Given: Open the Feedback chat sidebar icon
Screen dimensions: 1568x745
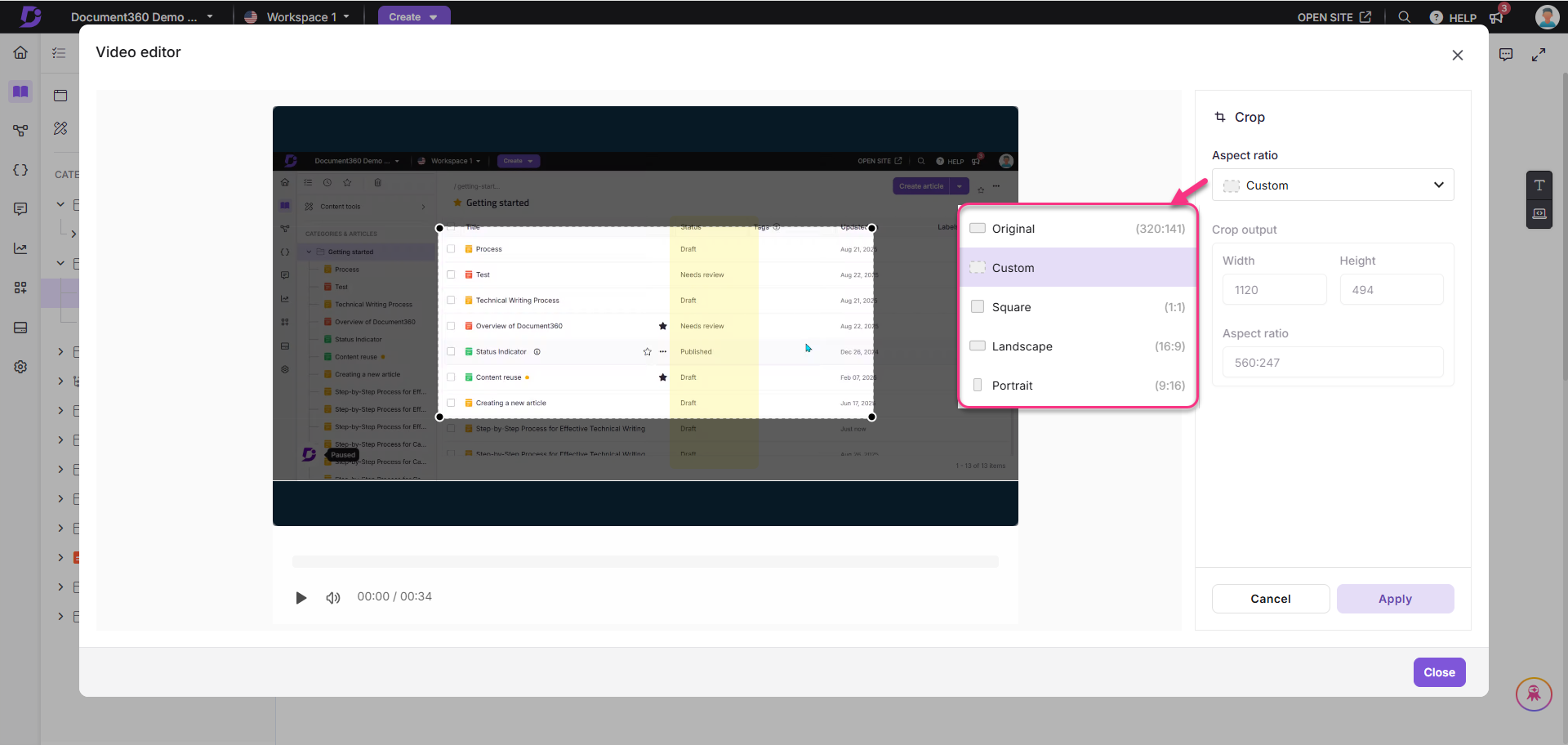Looking at the screenshot, I should pos(20,209).
